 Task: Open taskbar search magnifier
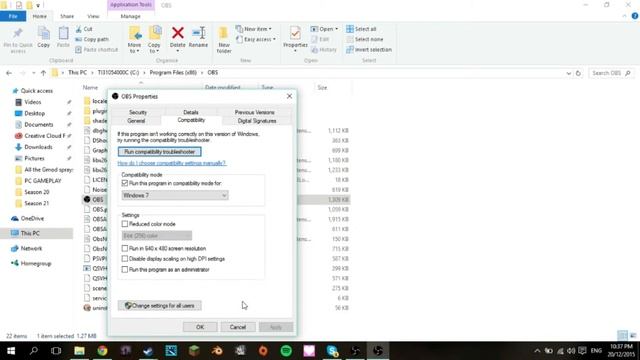click(33, 351)
